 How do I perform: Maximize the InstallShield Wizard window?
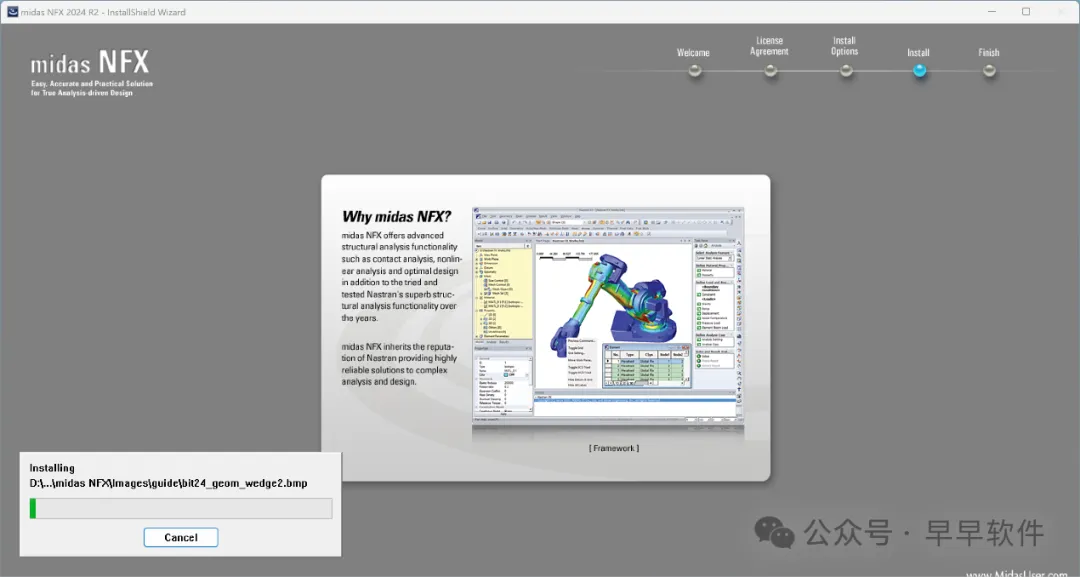point(1026,12)
